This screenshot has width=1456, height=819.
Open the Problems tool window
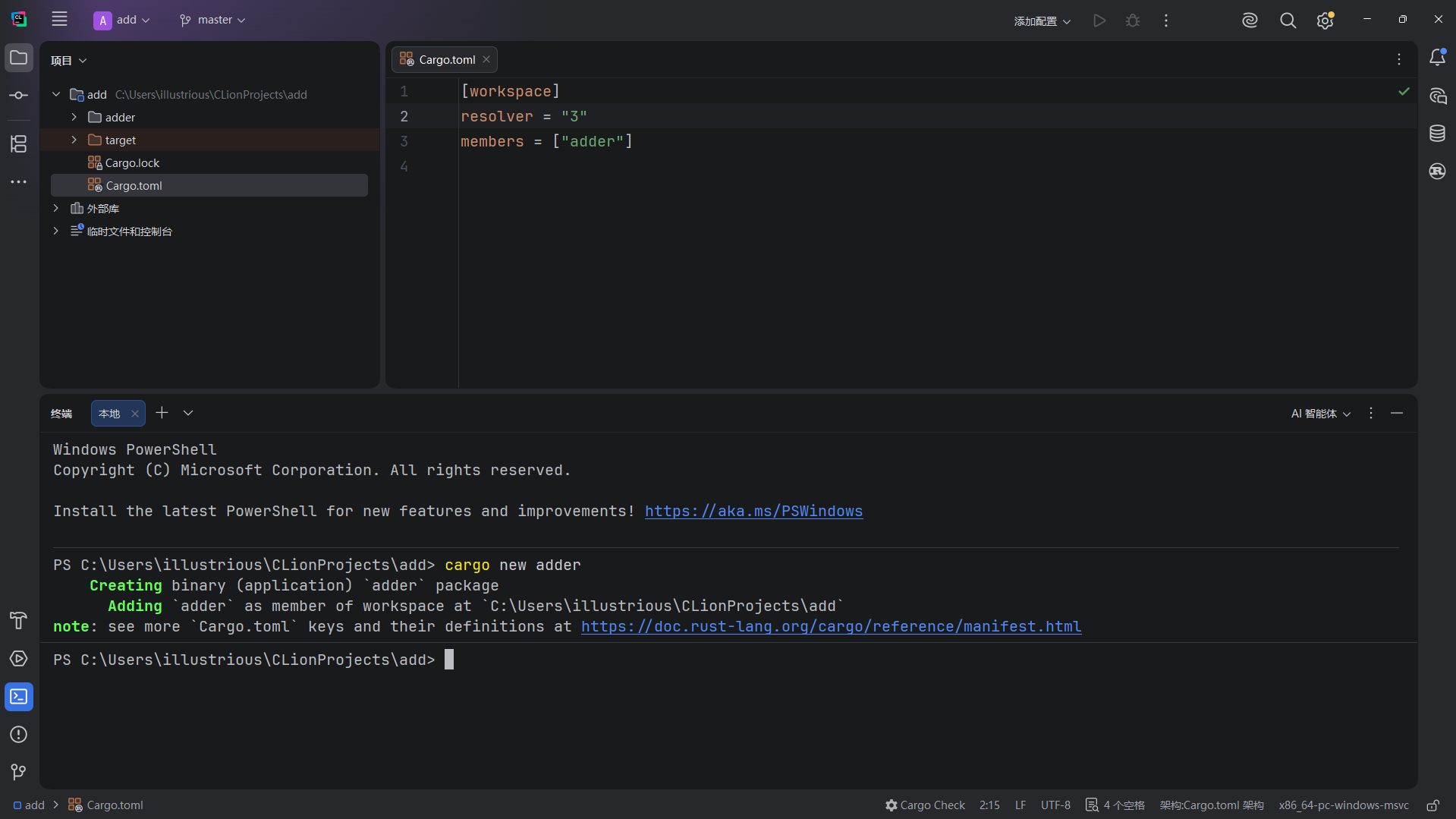(19, 735)
